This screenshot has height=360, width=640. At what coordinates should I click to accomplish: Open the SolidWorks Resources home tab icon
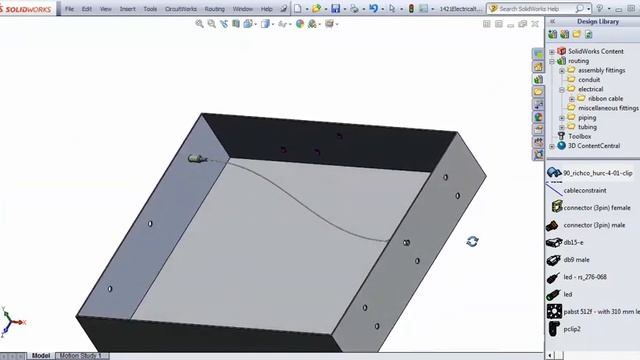pos(538,67)
